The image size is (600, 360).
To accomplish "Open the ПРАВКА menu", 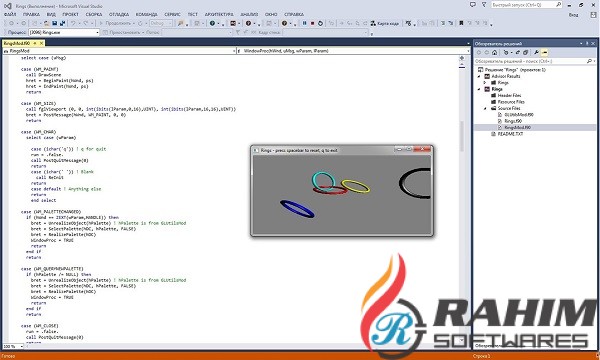I will [31, 15].
